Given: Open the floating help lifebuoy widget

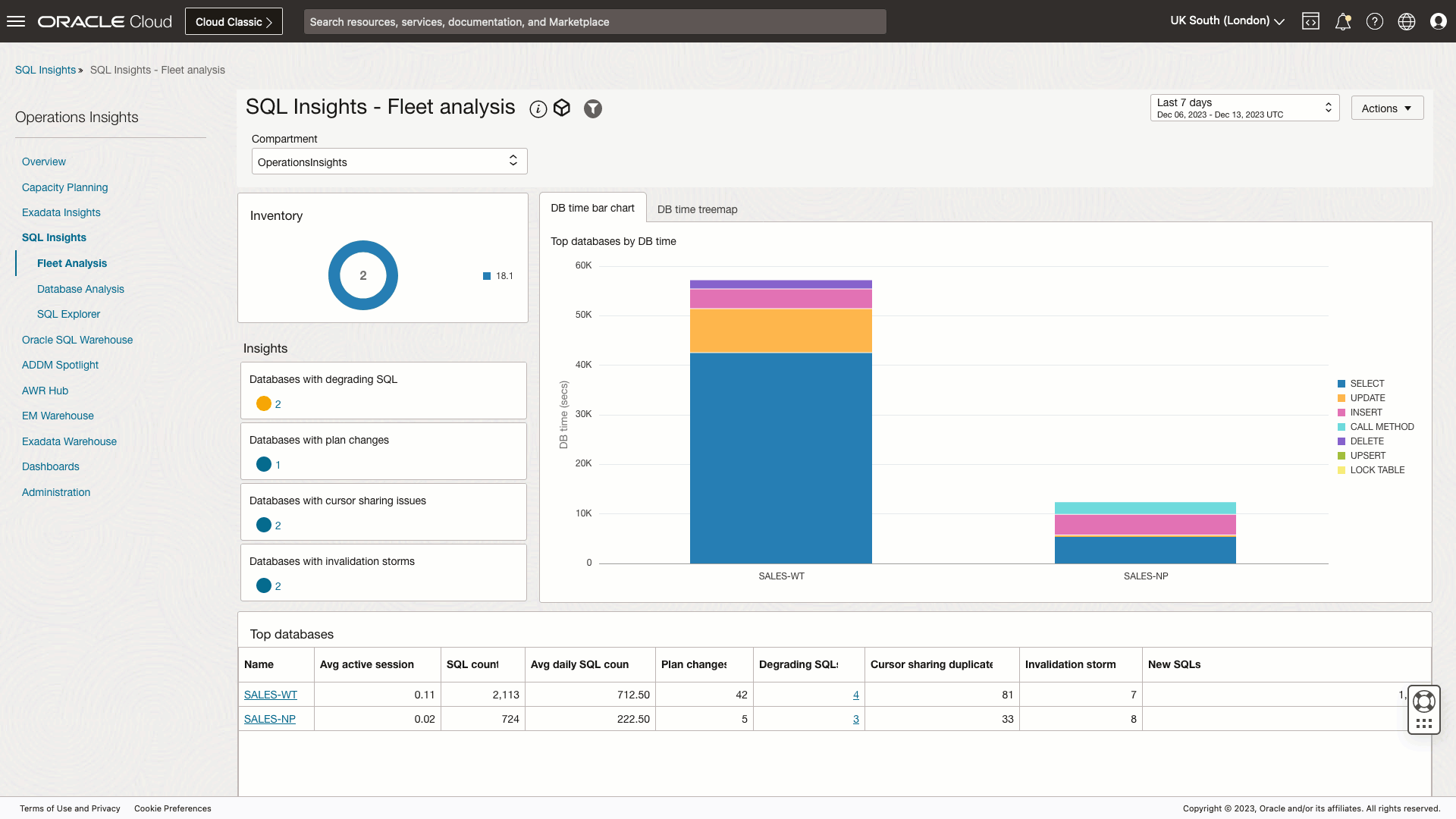Looking at the screenshot, I should tap(1424, 701).
